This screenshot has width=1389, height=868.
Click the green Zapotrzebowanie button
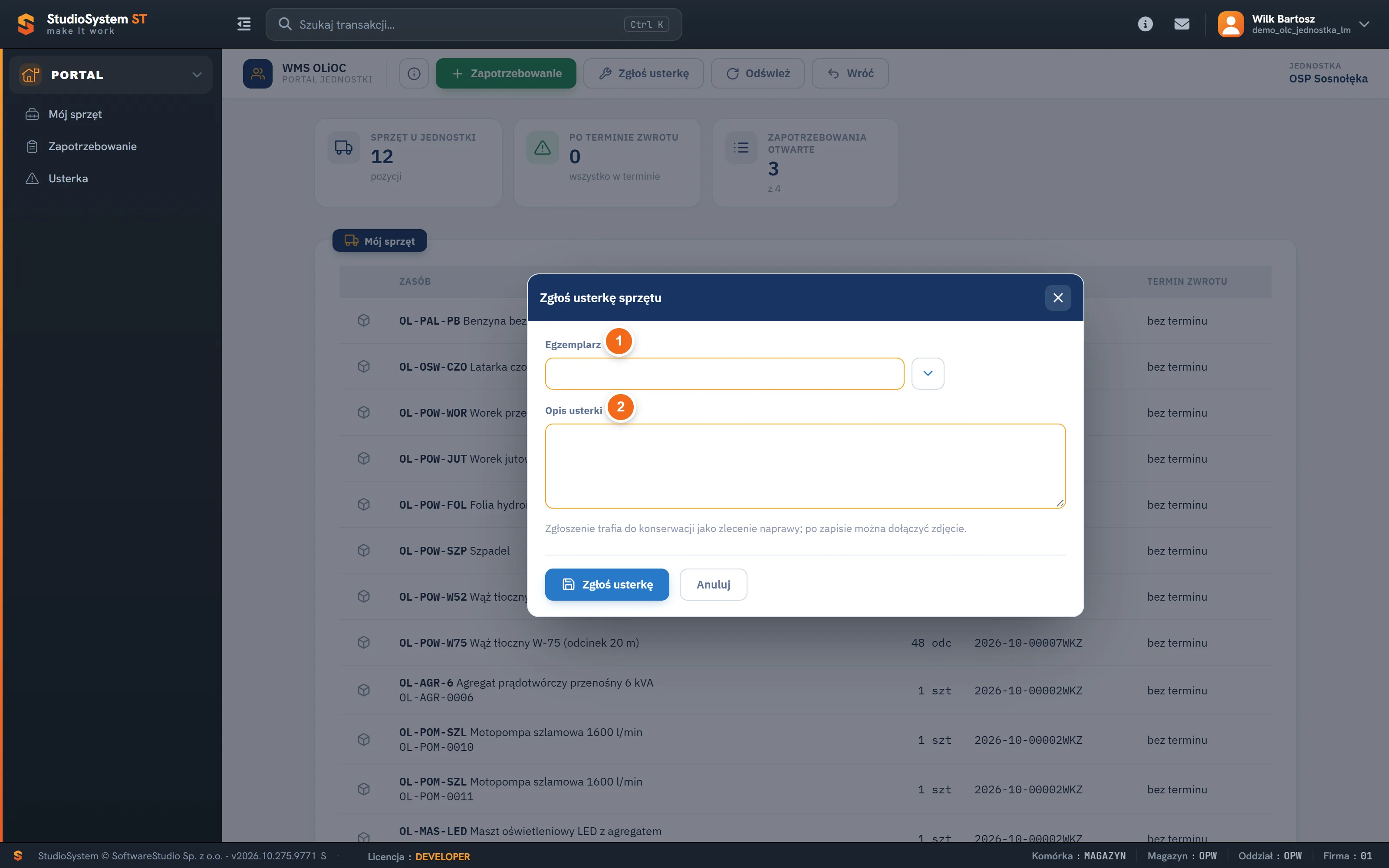pyautogui.click(x=506, y=73)
